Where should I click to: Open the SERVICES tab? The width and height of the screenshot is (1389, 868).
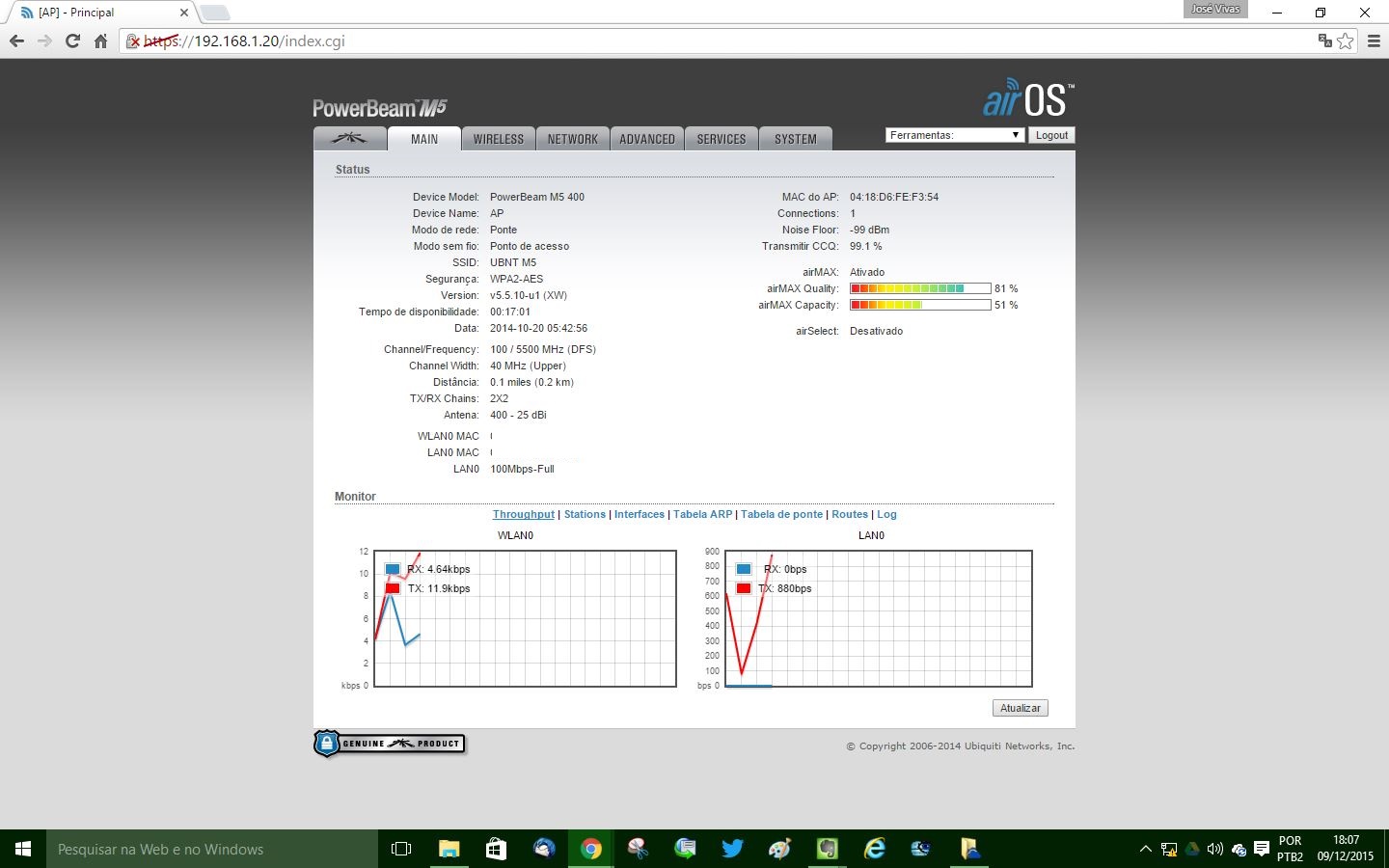click(x=722, y=139)
